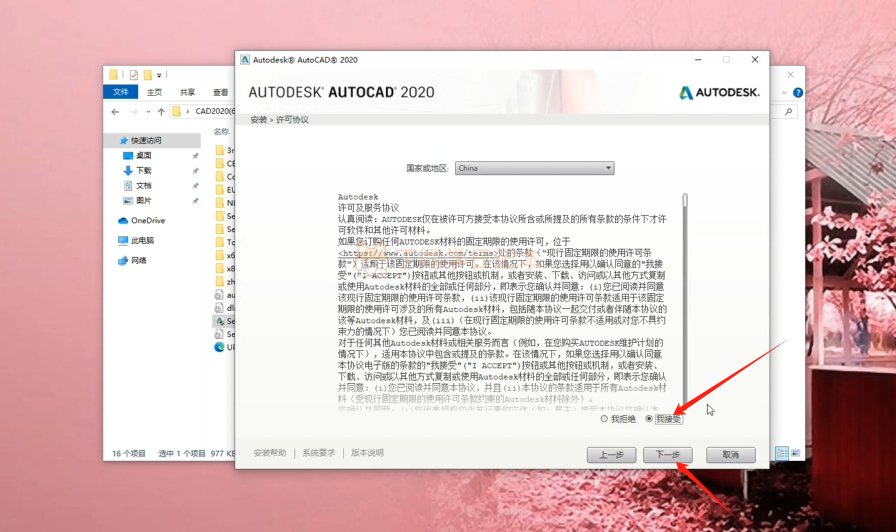Click the pin icon next to 文档
This screenshot has width=896, height=532.
(x=195, y=186)
